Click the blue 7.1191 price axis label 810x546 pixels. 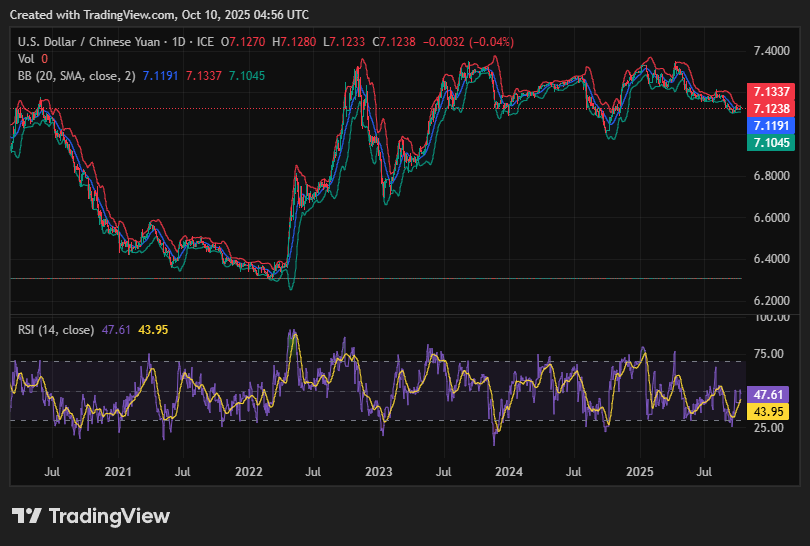(770, 126)
